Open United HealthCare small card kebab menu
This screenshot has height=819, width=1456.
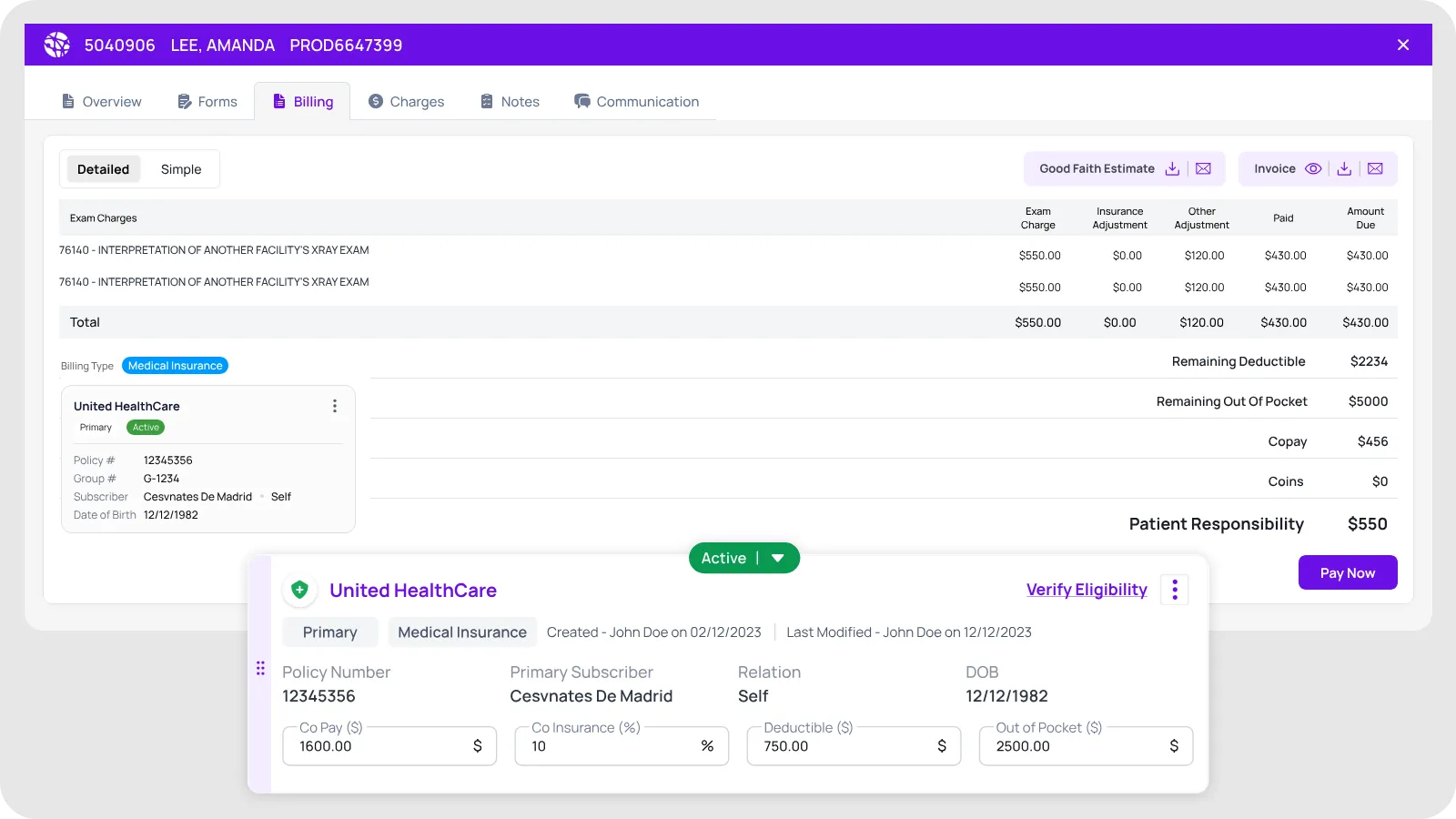point(335,407)
